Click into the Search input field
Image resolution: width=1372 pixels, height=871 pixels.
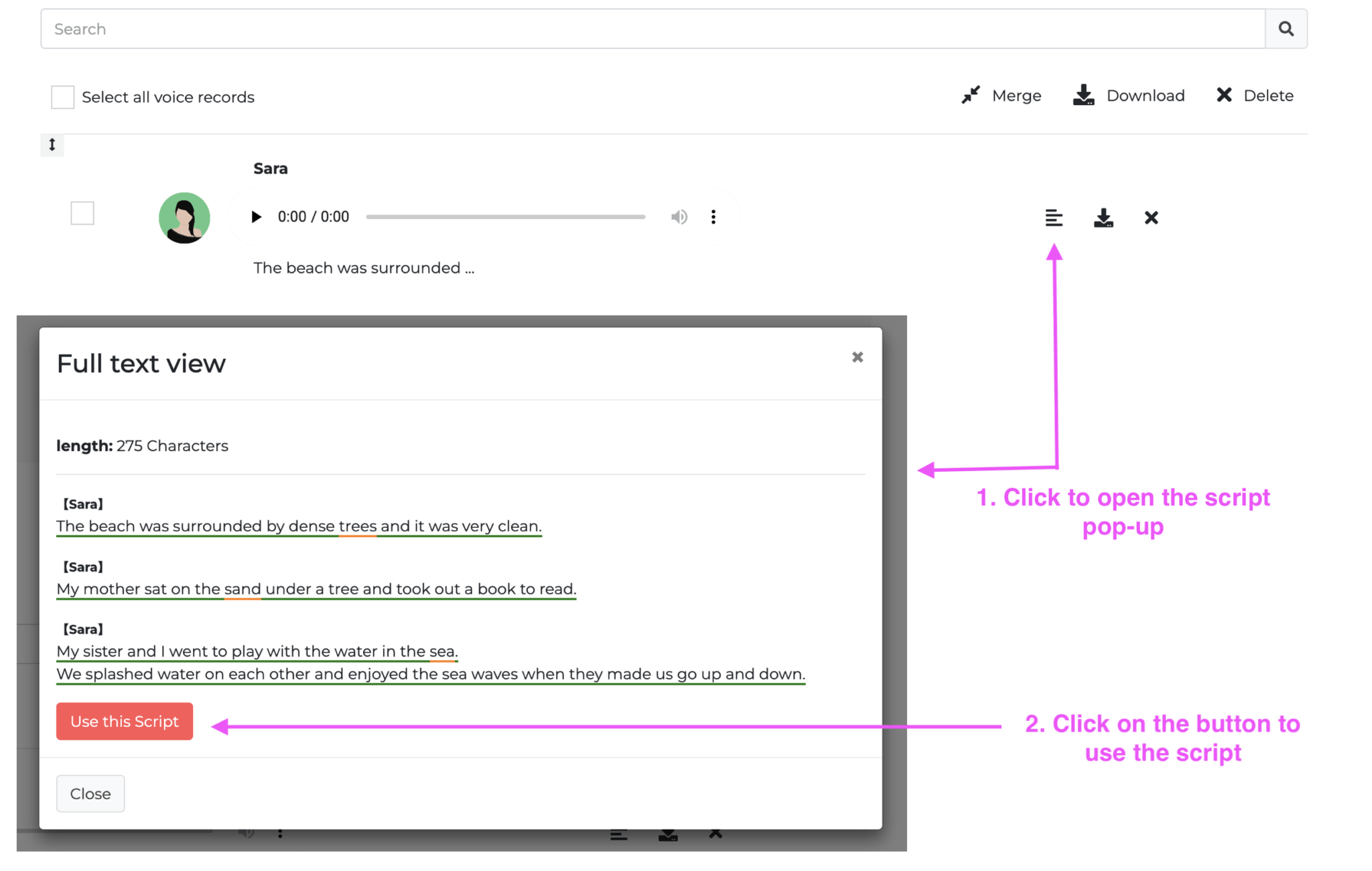tap(653, 29)
